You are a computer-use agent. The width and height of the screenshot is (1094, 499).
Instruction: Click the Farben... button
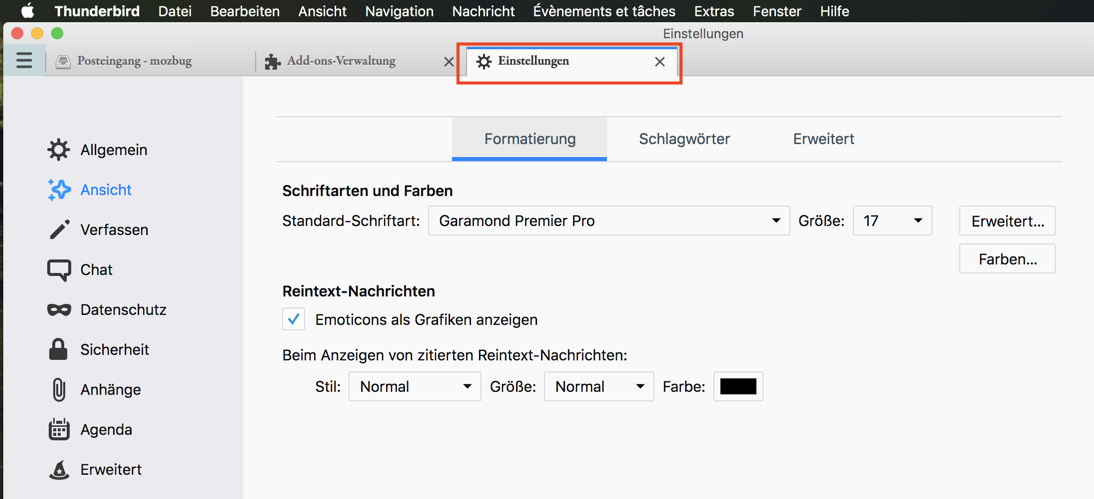[x=1007, y=259]
